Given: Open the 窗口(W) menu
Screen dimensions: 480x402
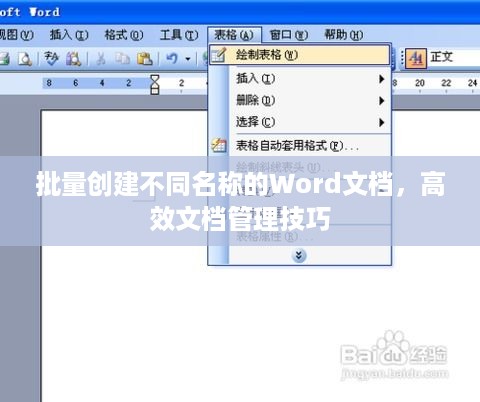Looking at the screenshot, I should 289,35.
